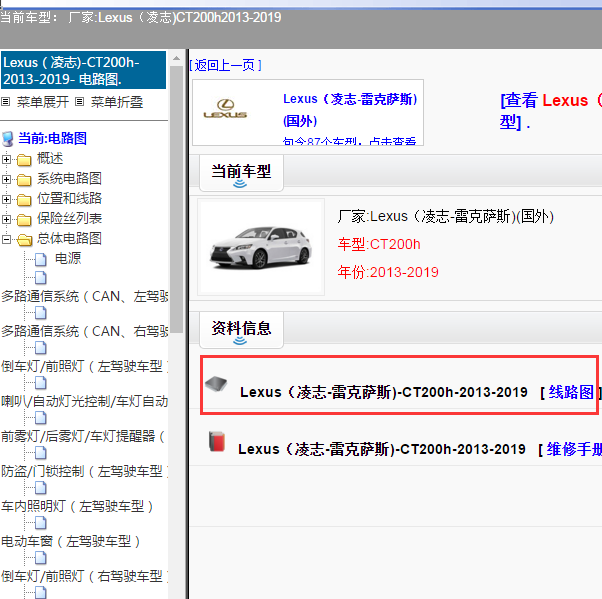Collapse the 总体电路图 folder
The image size is (602, 599).
[x=6, y=239]
